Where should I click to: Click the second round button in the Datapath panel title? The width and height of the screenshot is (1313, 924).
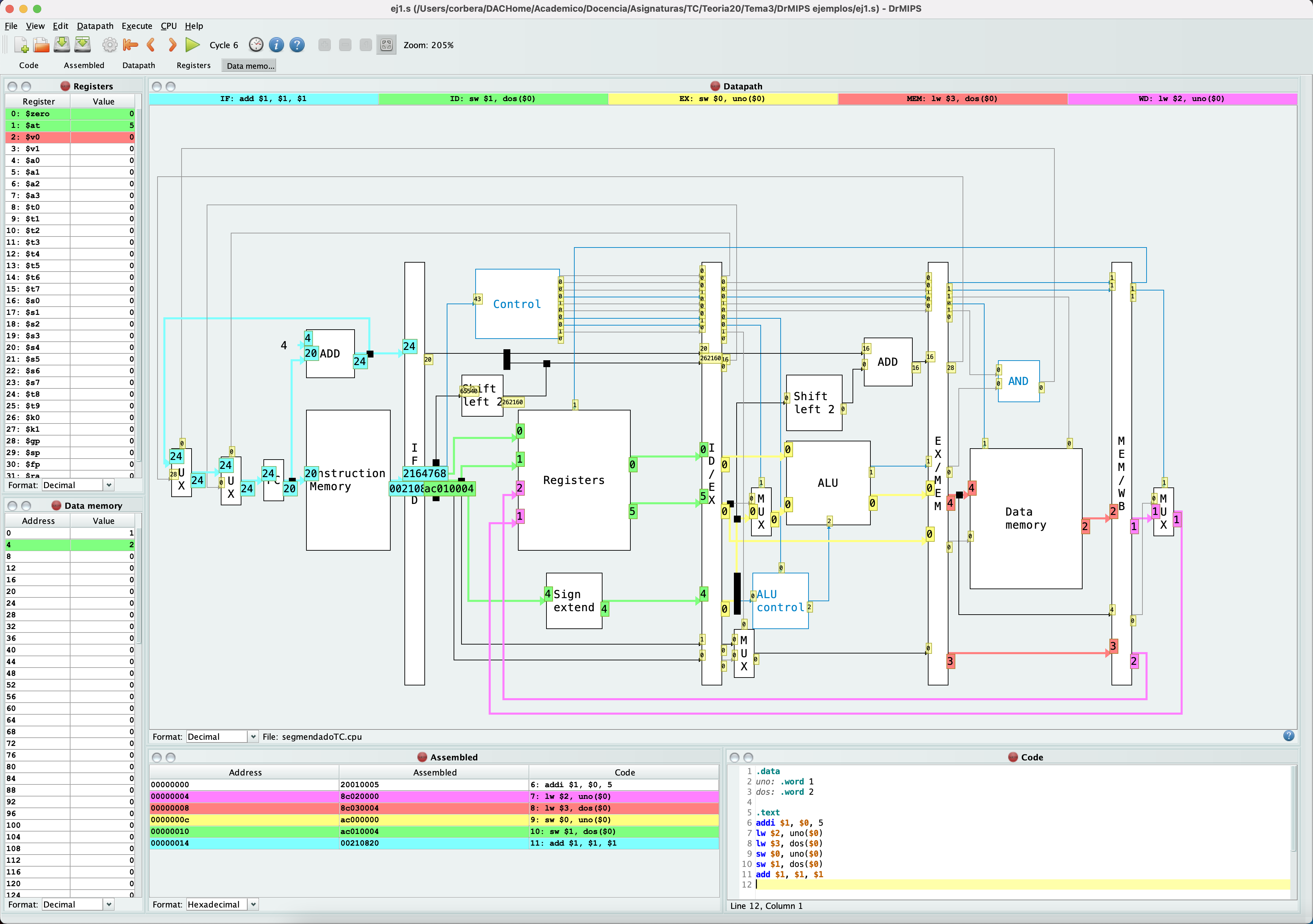point(171,86)
